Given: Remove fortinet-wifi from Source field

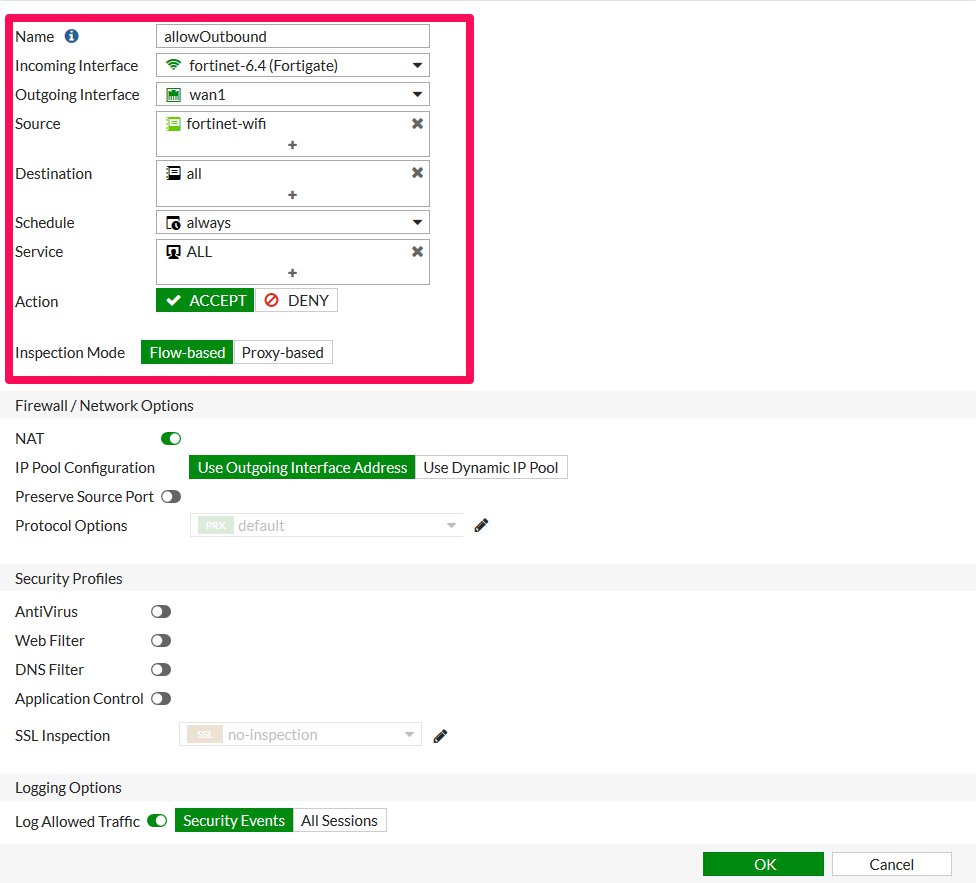Looking at the screenshot, I should (x=417, y=123).
